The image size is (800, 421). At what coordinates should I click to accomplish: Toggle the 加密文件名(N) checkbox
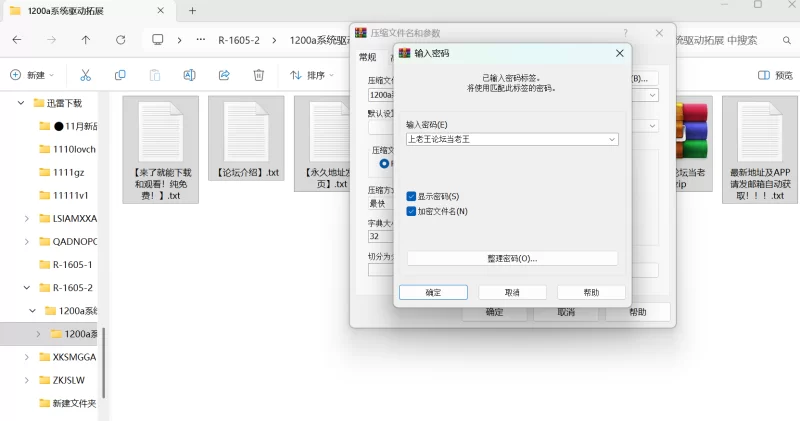[412, 211]
